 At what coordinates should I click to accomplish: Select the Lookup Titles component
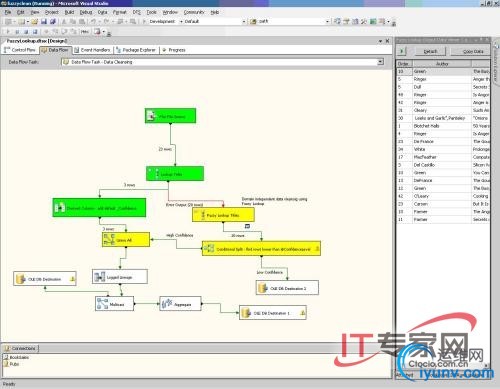point(175,174)
